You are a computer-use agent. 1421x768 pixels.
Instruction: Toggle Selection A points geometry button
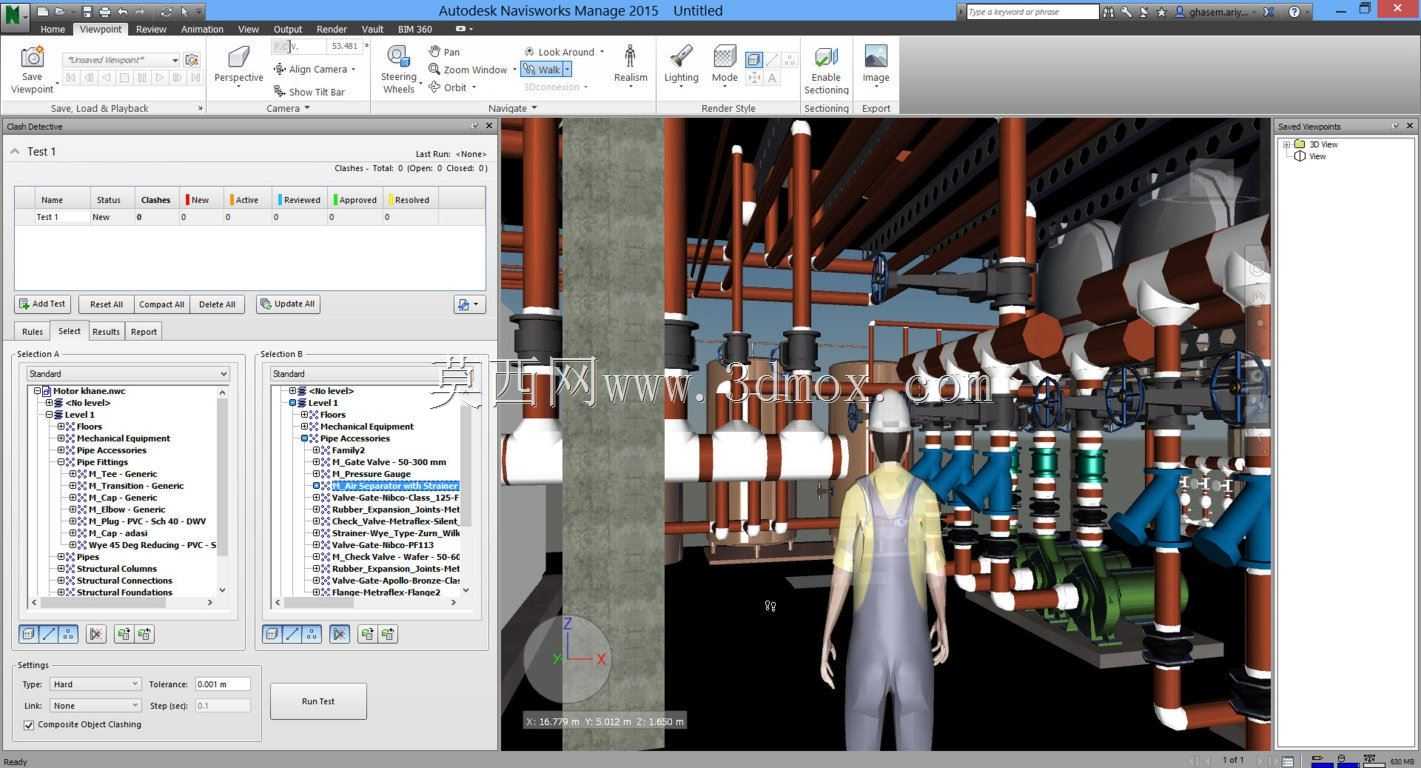pyautogui.click(x=68, y=634)
